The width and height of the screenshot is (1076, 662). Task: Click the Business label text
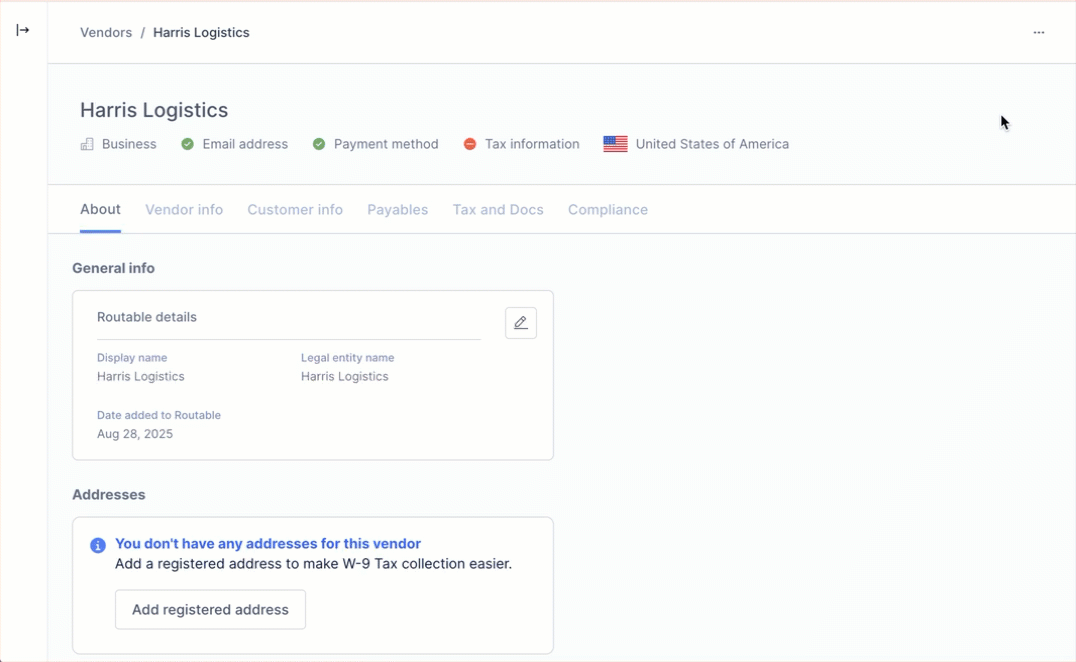129,144
